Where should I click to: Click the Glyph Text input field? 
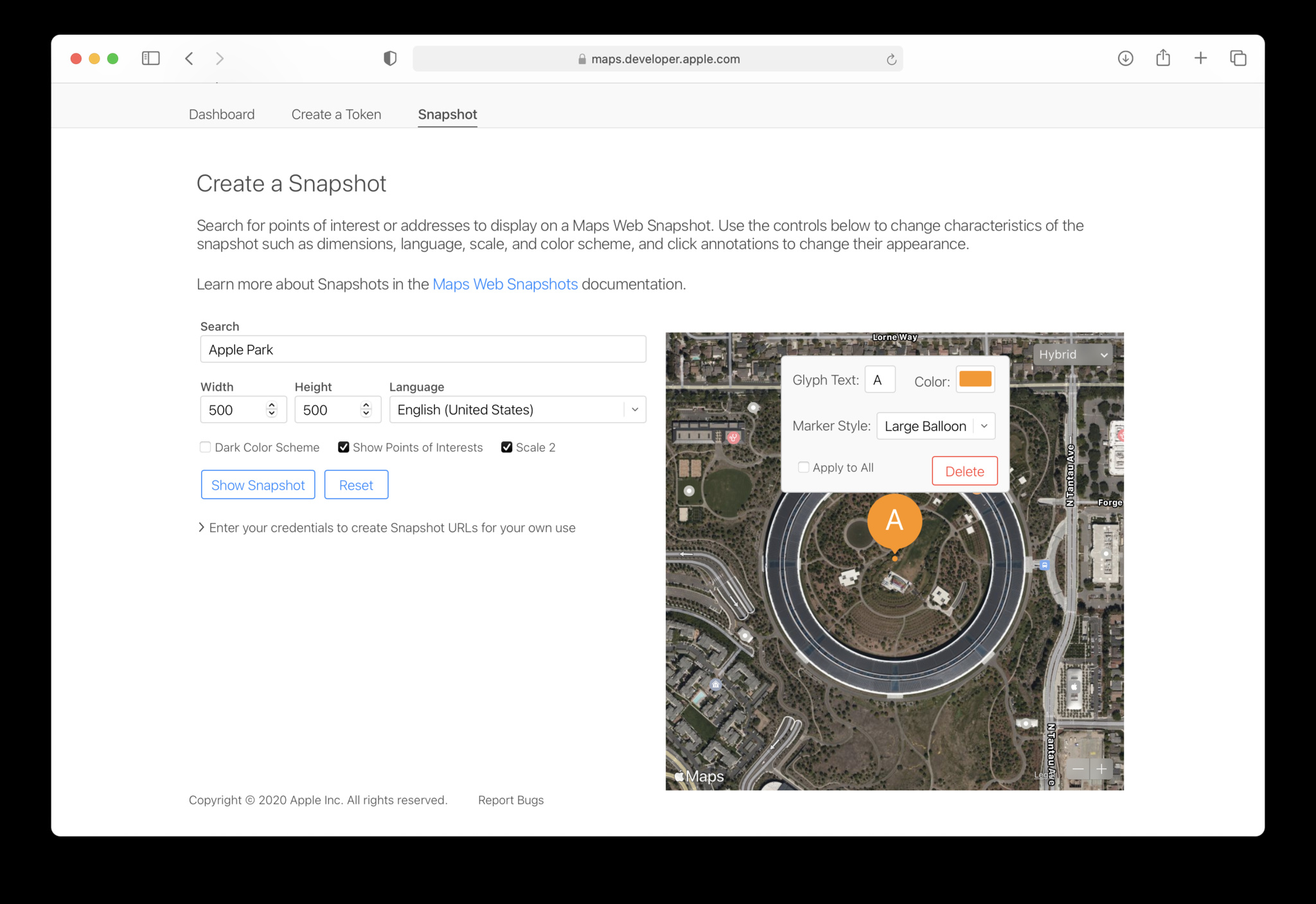880,380
